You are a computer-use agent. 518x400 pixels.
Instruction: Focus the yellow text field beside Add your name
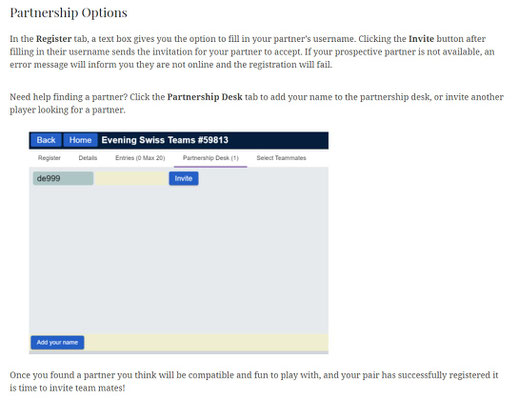coord(206,342)
